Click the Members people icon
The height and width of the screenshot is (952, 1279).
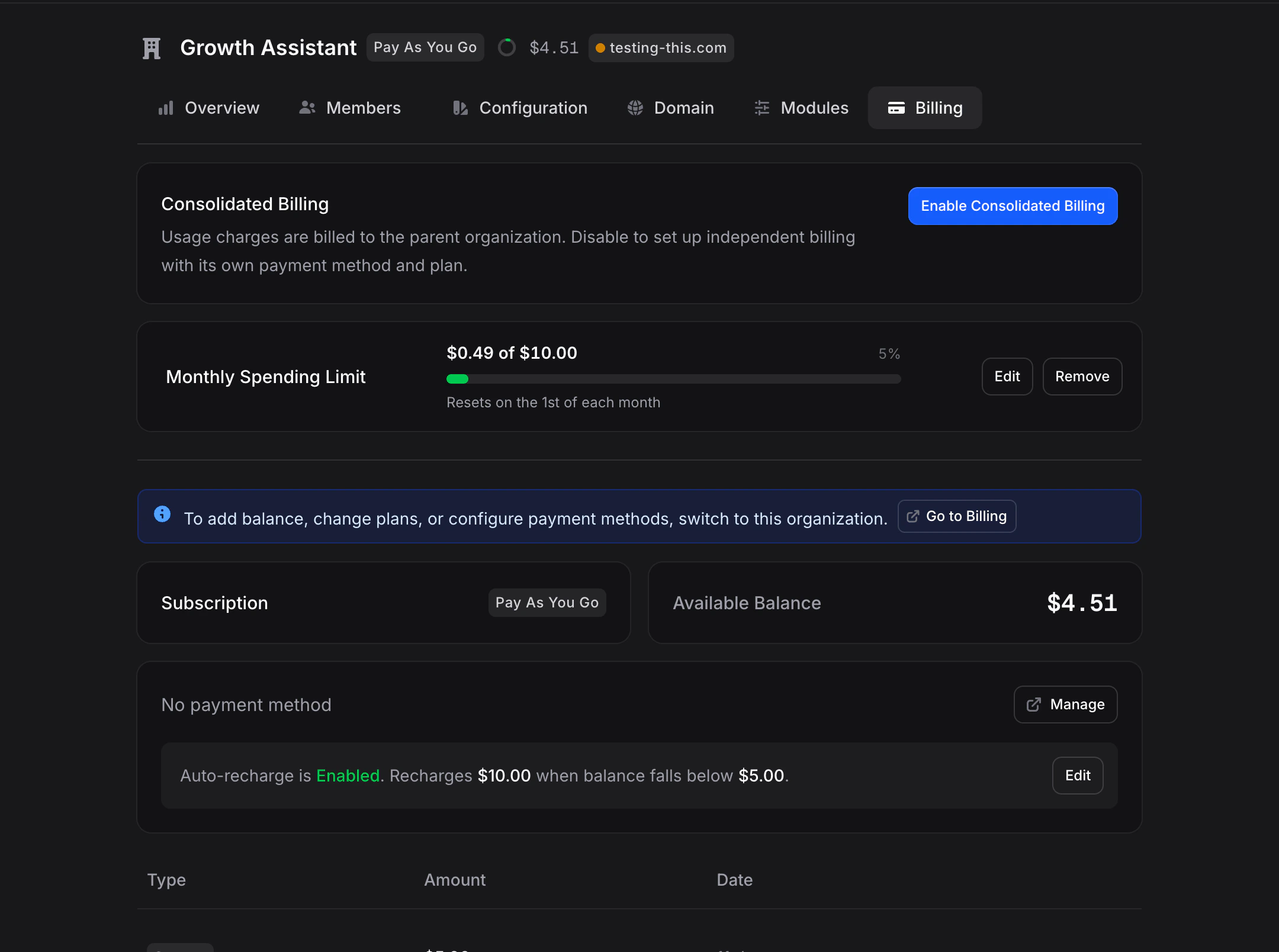tap(307, 108)
